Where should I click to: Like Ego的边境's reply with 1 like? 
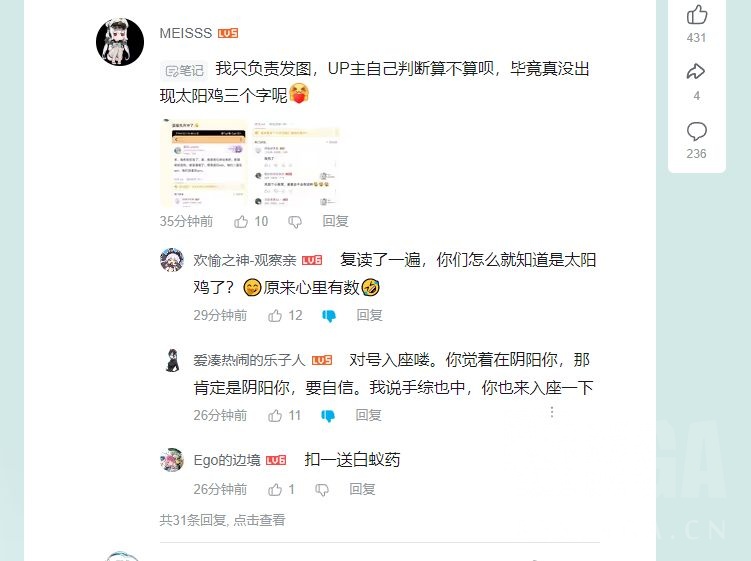point(275,489)
